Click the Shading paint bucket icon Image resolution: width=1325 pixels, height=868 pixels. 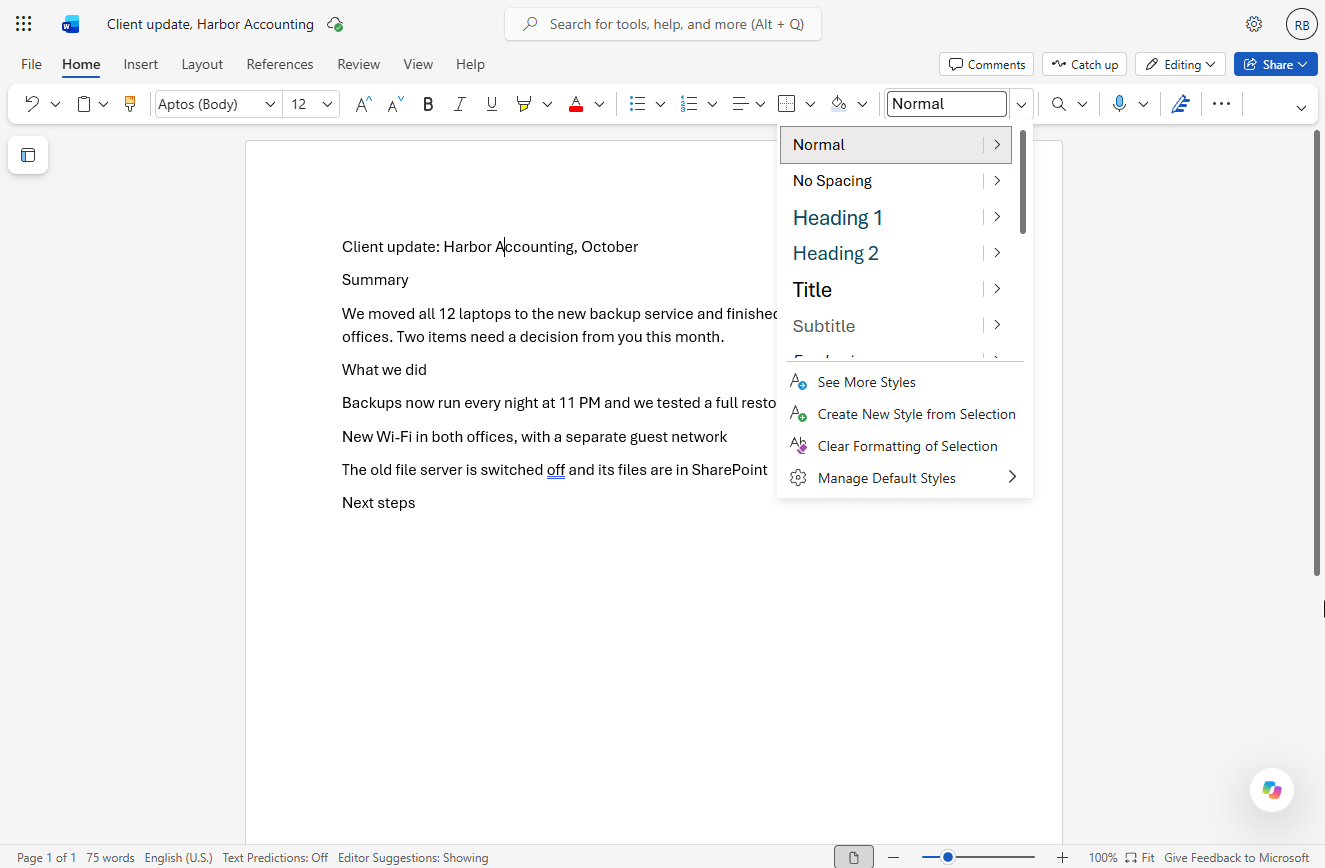(x=839, y=104)
